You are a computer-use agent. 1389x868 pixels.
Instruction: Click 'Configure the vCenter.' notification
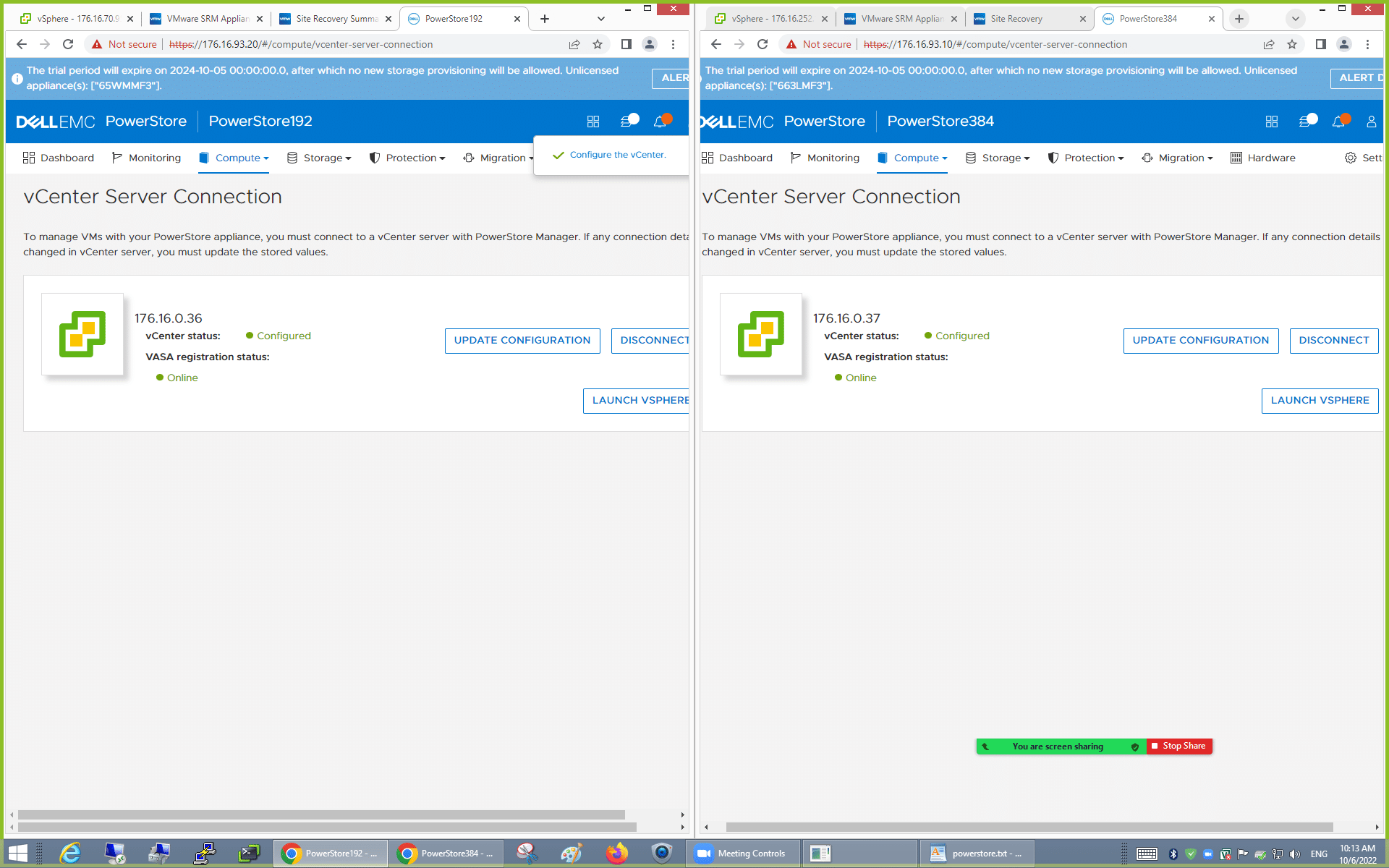[617, 155]
